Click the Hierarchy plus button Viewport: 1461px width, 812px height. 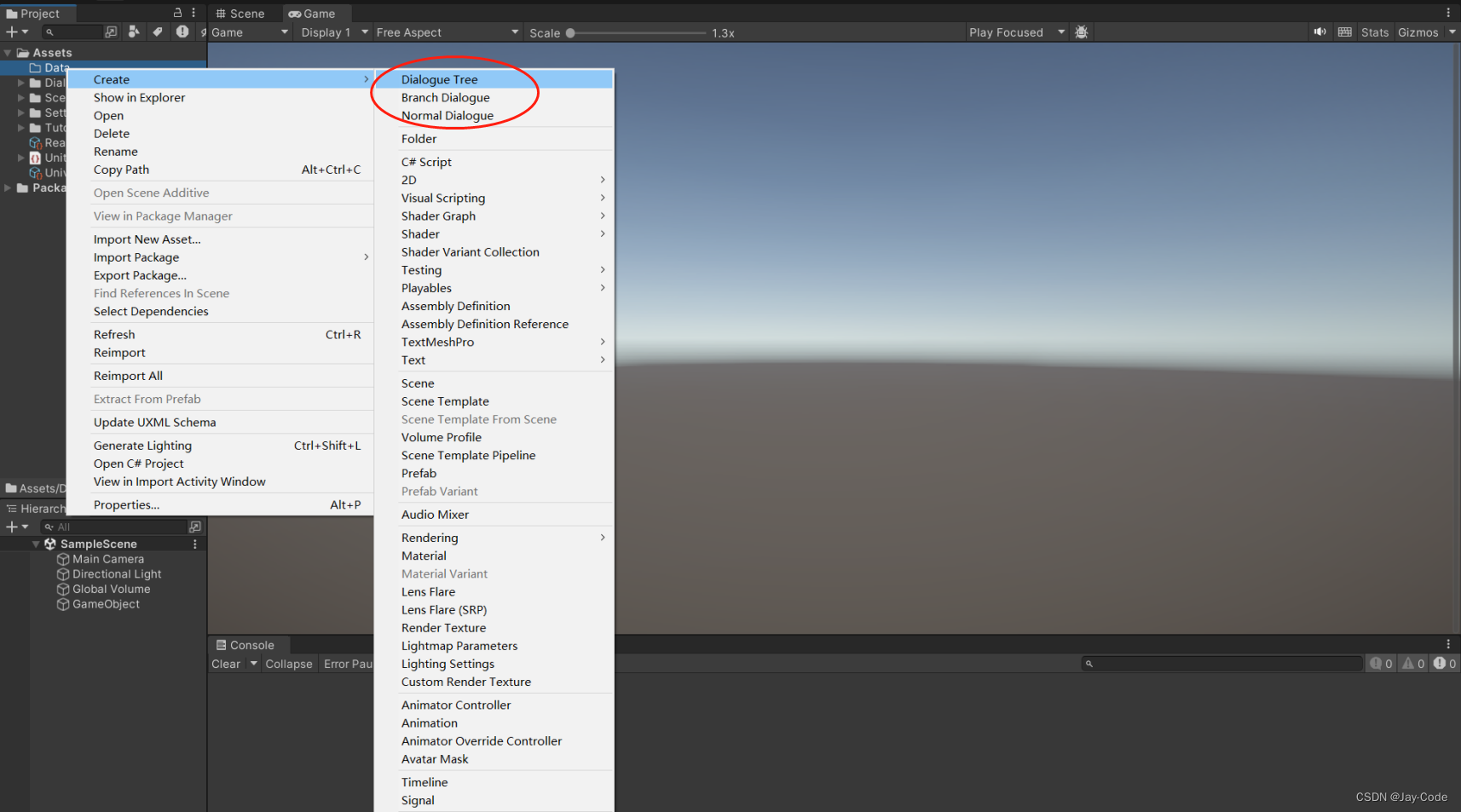pyautogui.click(x=12, y=527)
